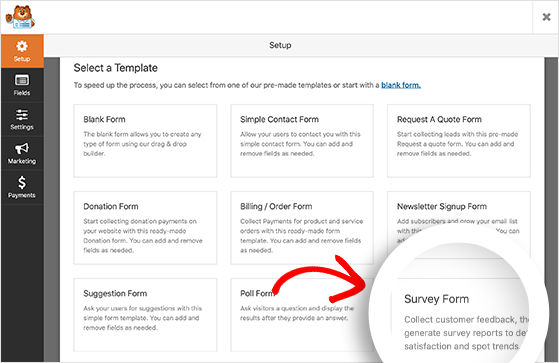
Task: Choose the Simple Contact Form template
Action: click(302, 141)
